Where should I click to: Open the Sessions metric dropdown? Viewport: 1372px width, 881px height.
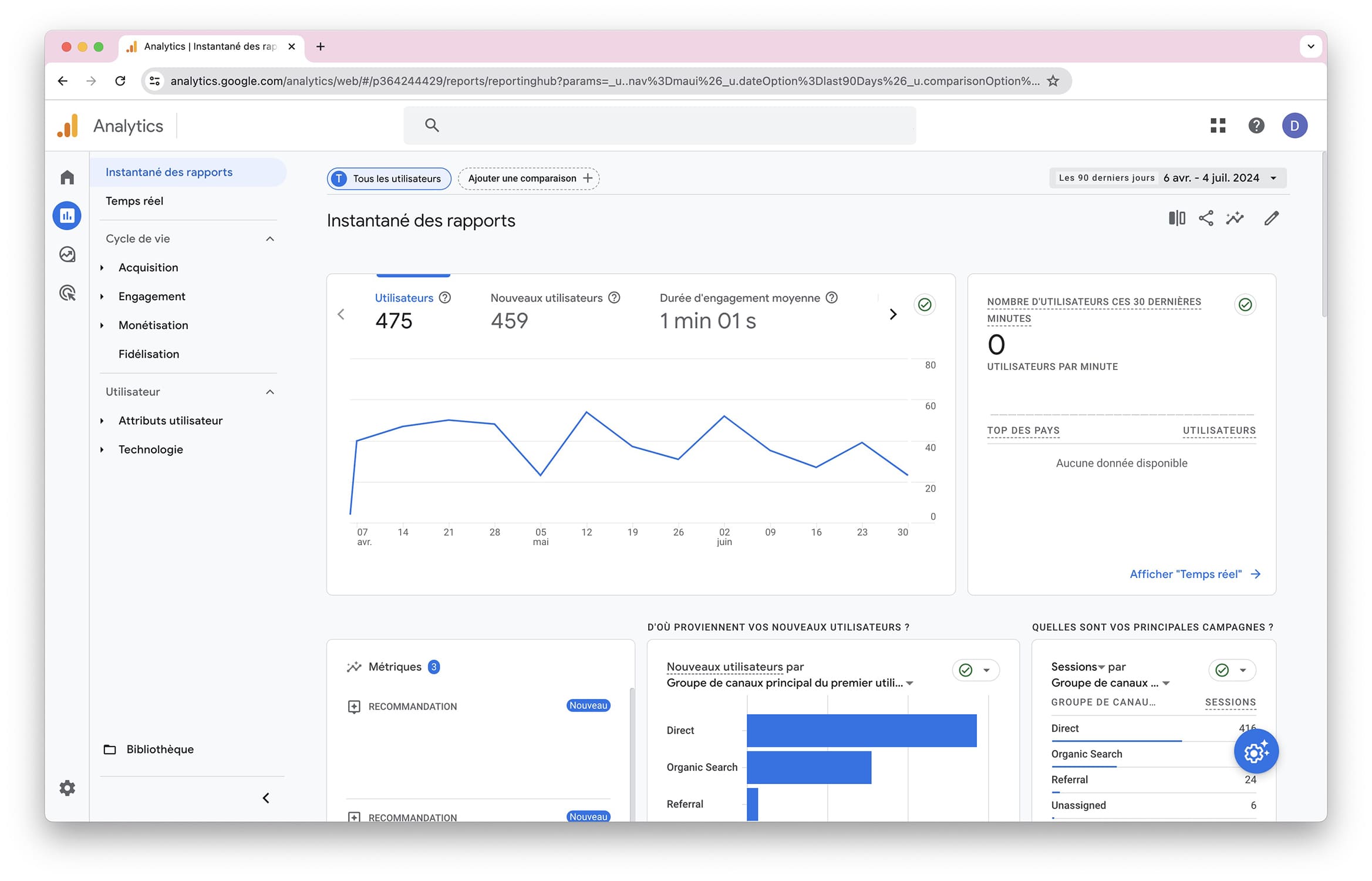tap(1078, 667)
